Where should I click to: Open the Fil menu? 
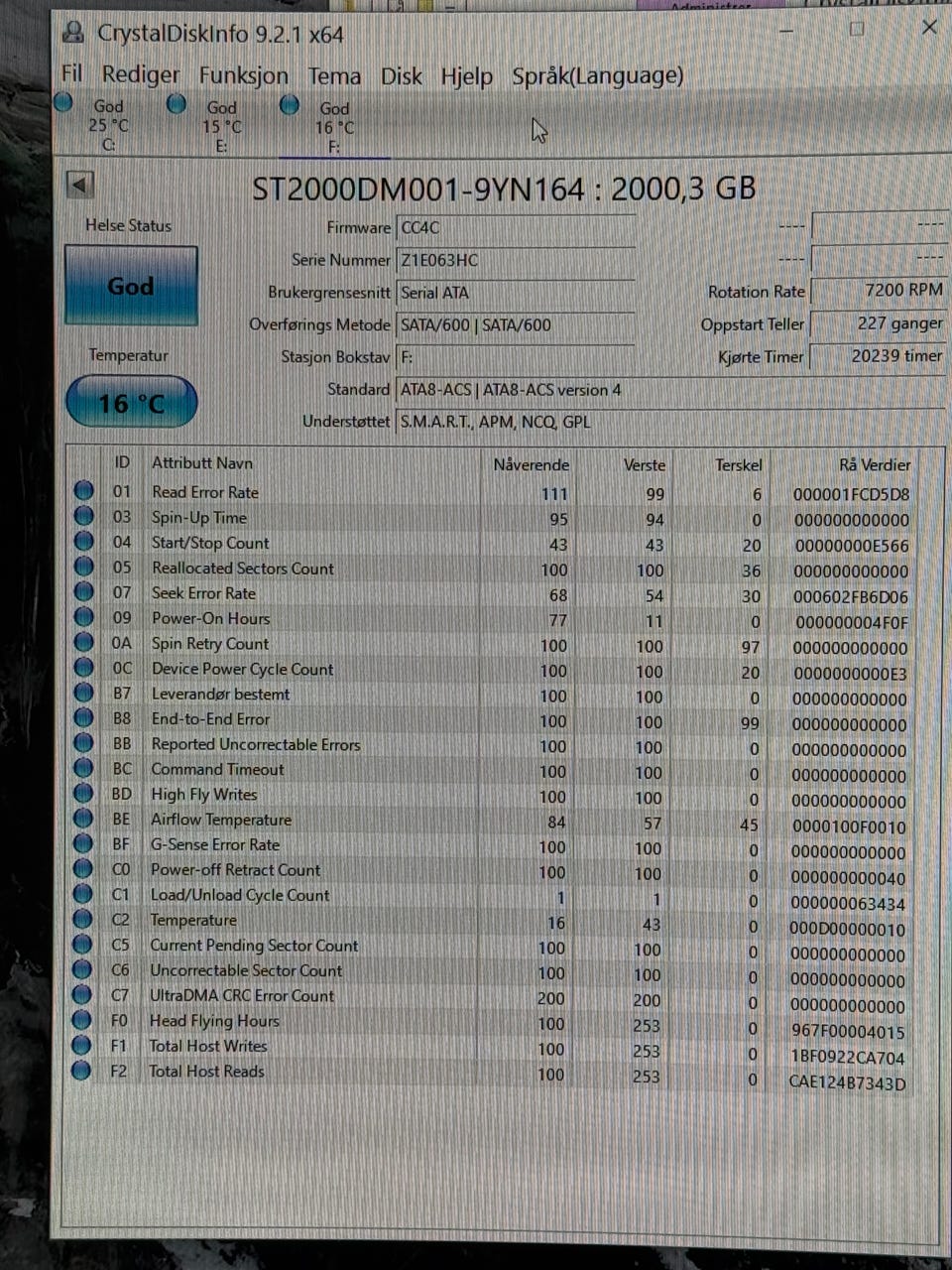point(71,73)
